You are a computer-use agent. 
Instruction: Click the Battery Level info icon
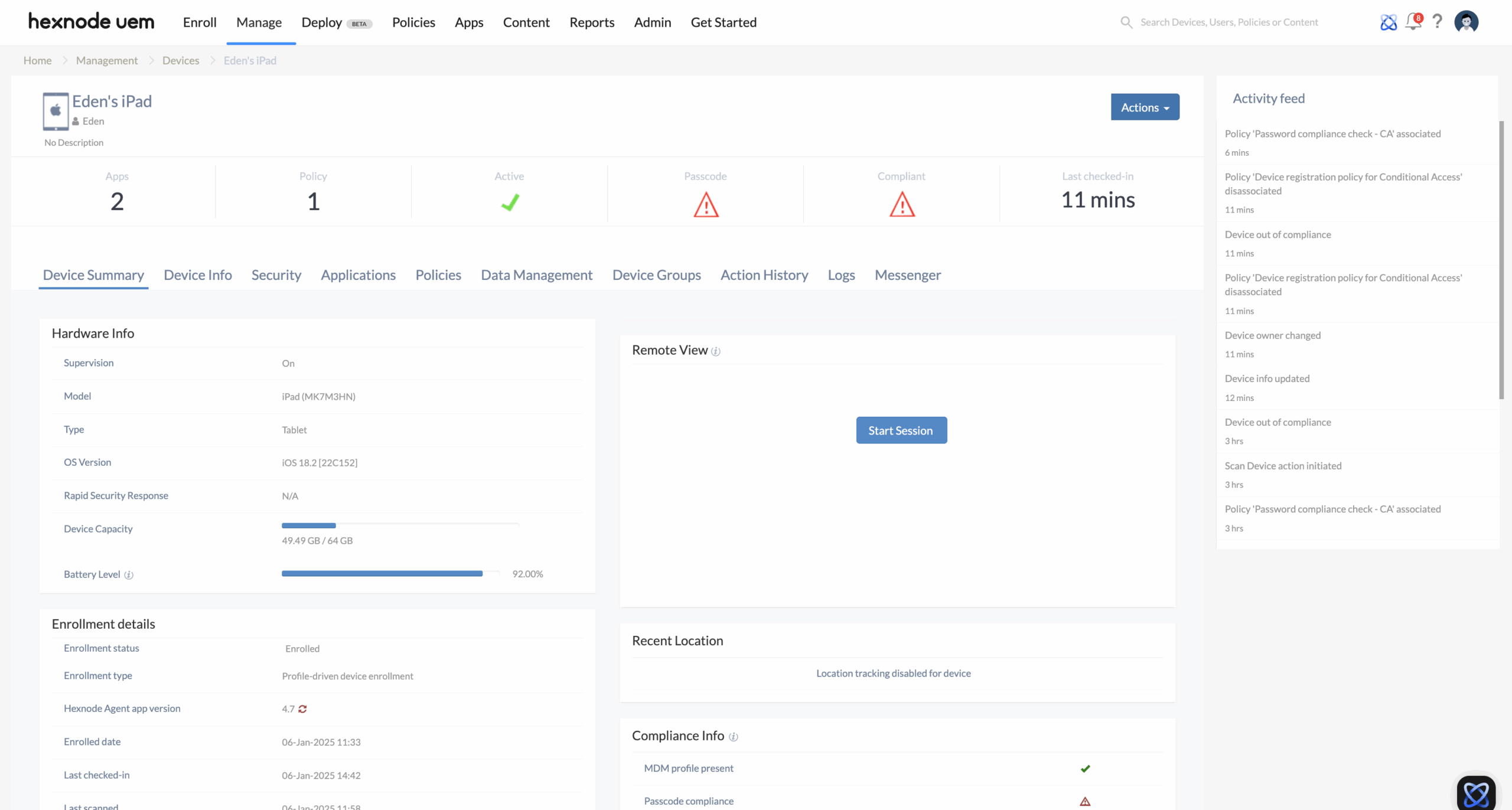(x=129, y=575)
